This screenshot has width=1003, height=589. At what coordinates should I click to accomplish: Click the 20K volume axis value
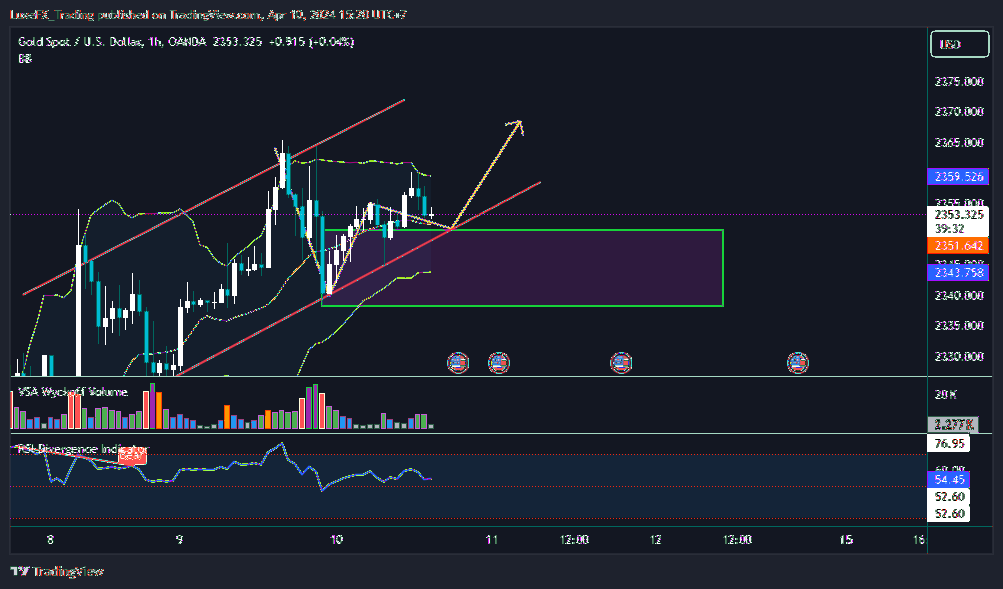(x=945, y=395)
